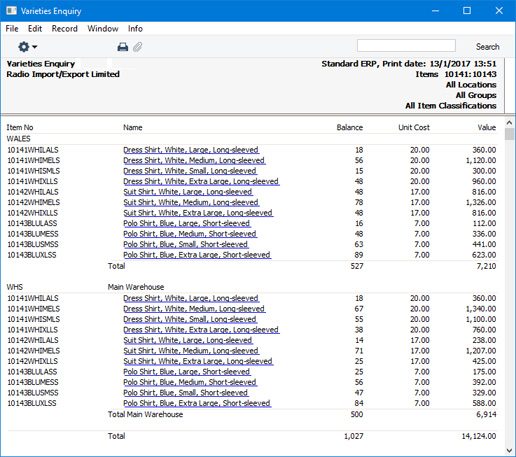
Task: Focus the search text field
Action: click(x=406, y=46)
